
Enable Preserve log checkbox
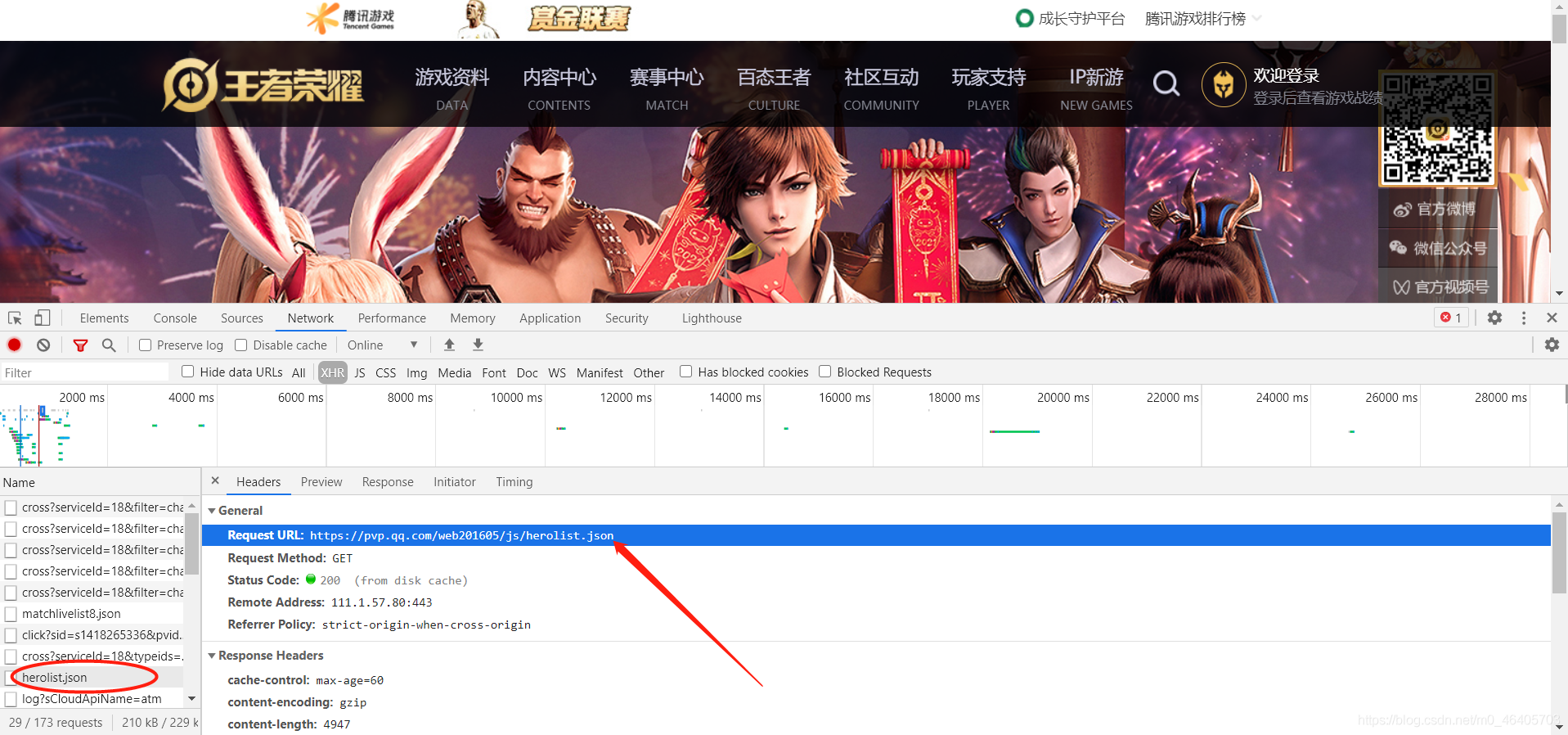pyautogui.click(x=145, y=345)
